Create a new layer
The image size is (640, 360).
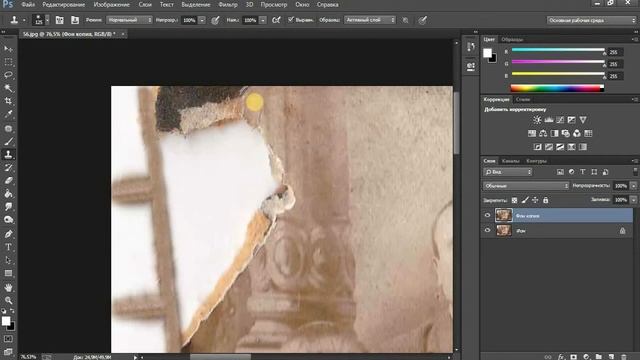(611, 357)
